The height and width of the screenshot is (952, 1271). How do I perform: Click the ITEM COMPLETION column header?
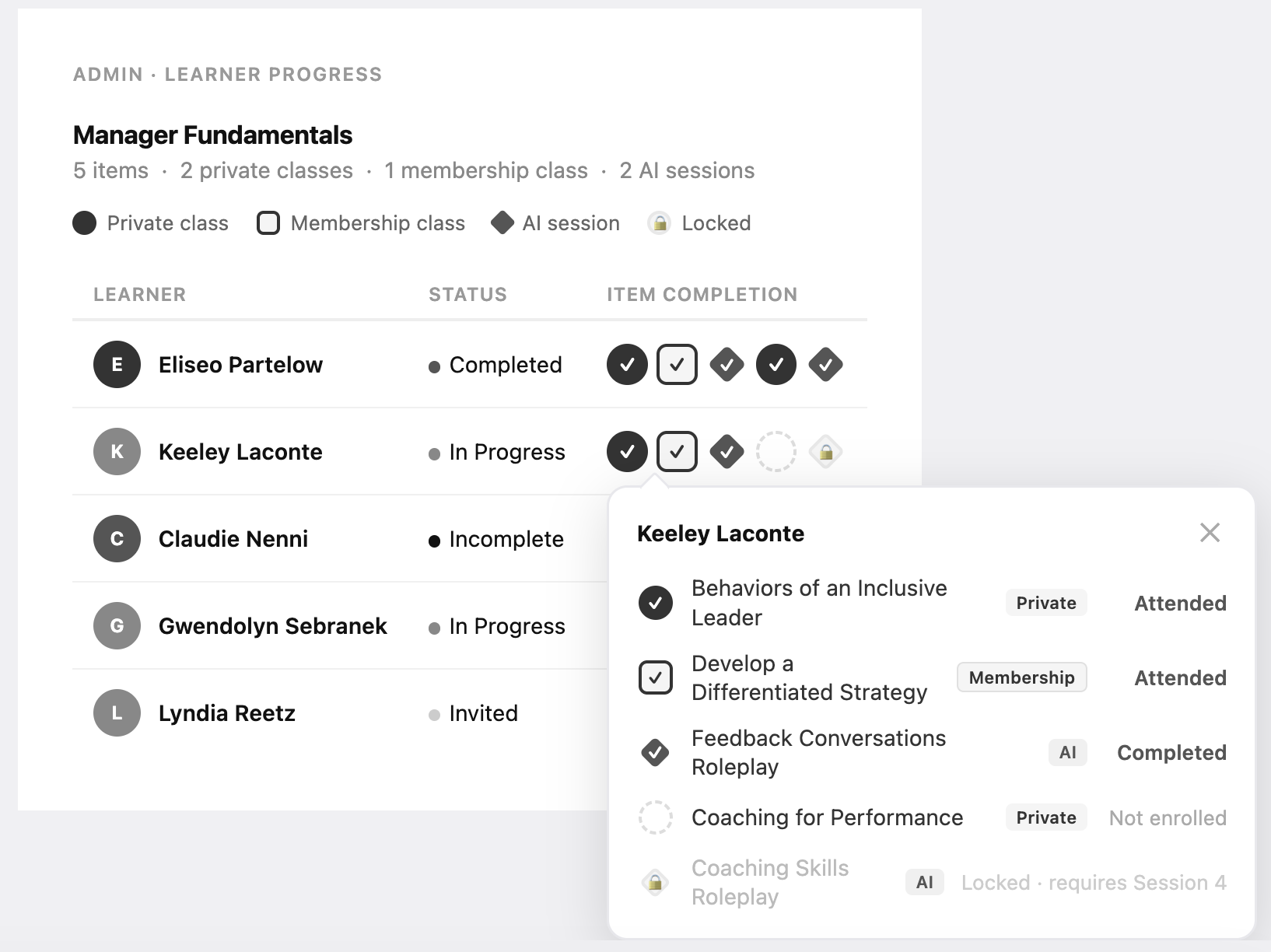click(x=702, y=295)
